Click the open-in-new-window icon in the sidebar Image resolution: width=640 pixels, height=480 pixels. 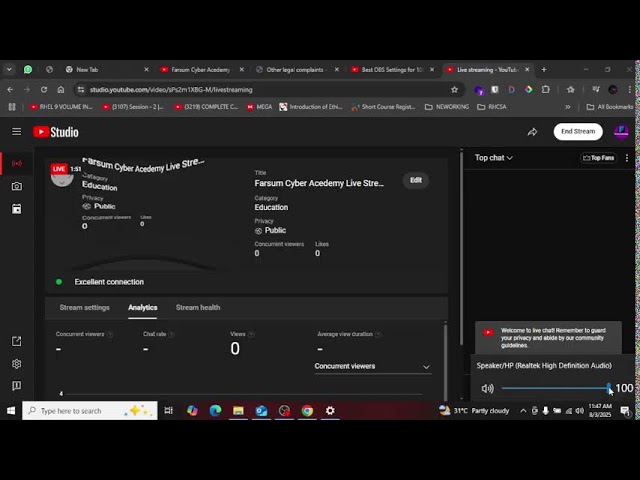pos(17,341)
